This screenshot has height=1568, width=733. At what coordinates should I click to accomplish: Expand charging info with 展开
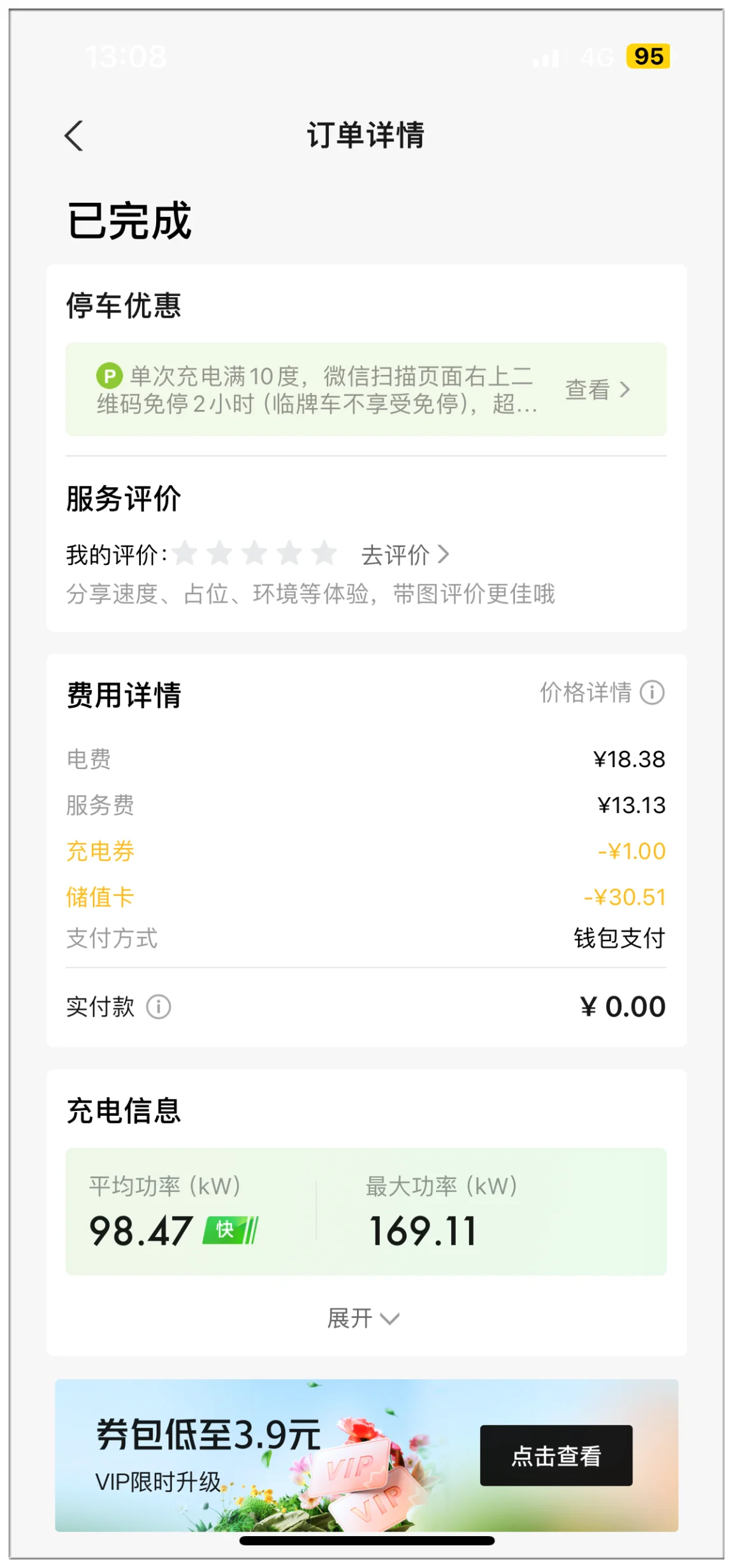[363, 1317]
